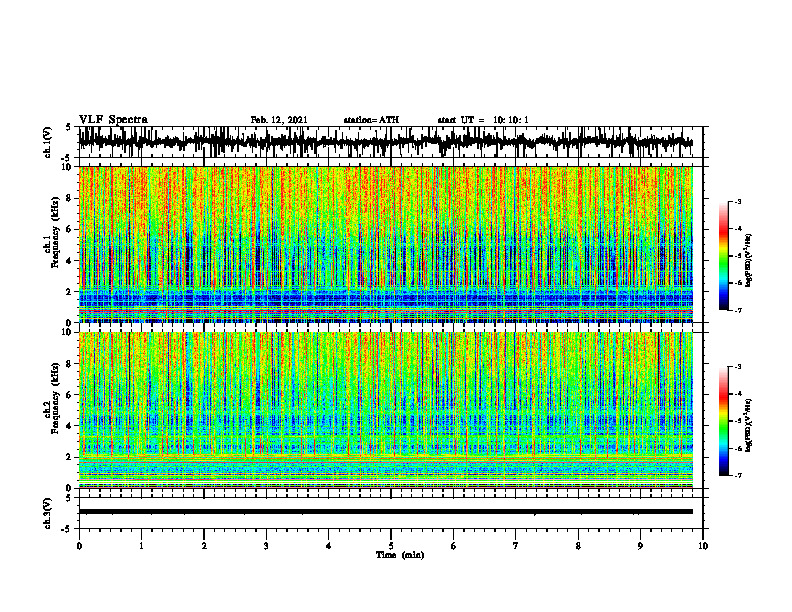The width and height of the screenshot is (792, 612).
Task: Click the "5" volt tick of ch.1(V) panel
Action: tap(68, 128)
